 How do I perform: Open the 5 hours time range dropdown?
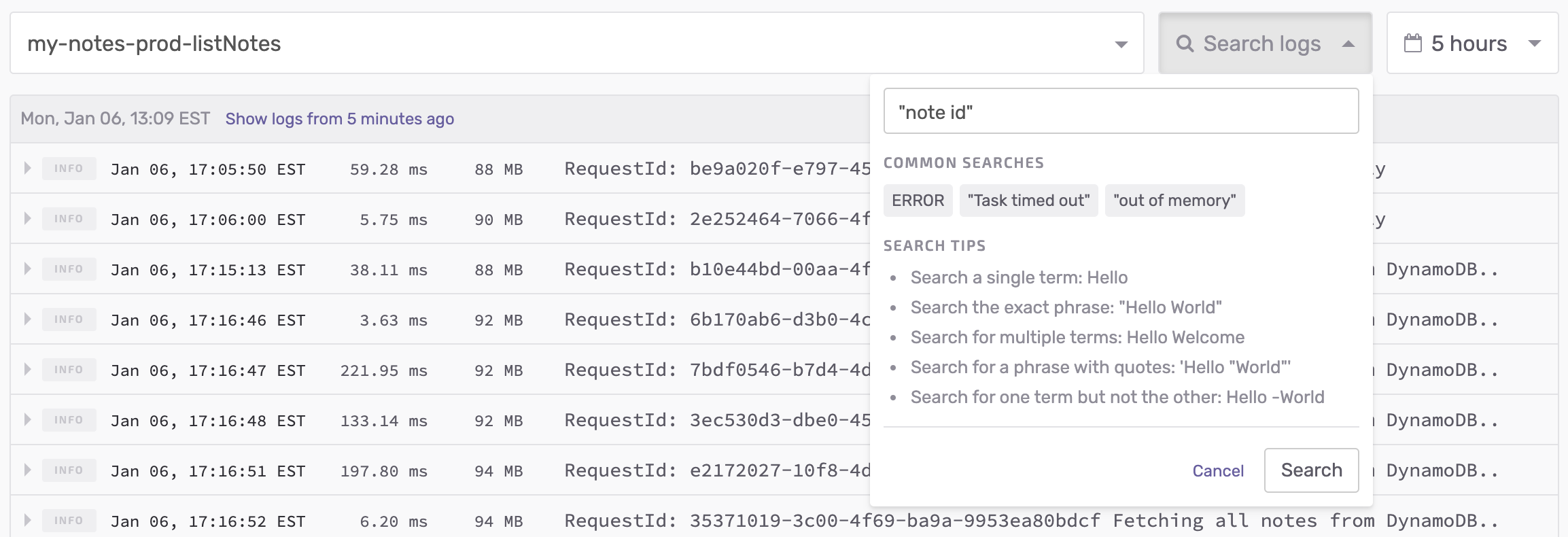(1534, 44)
